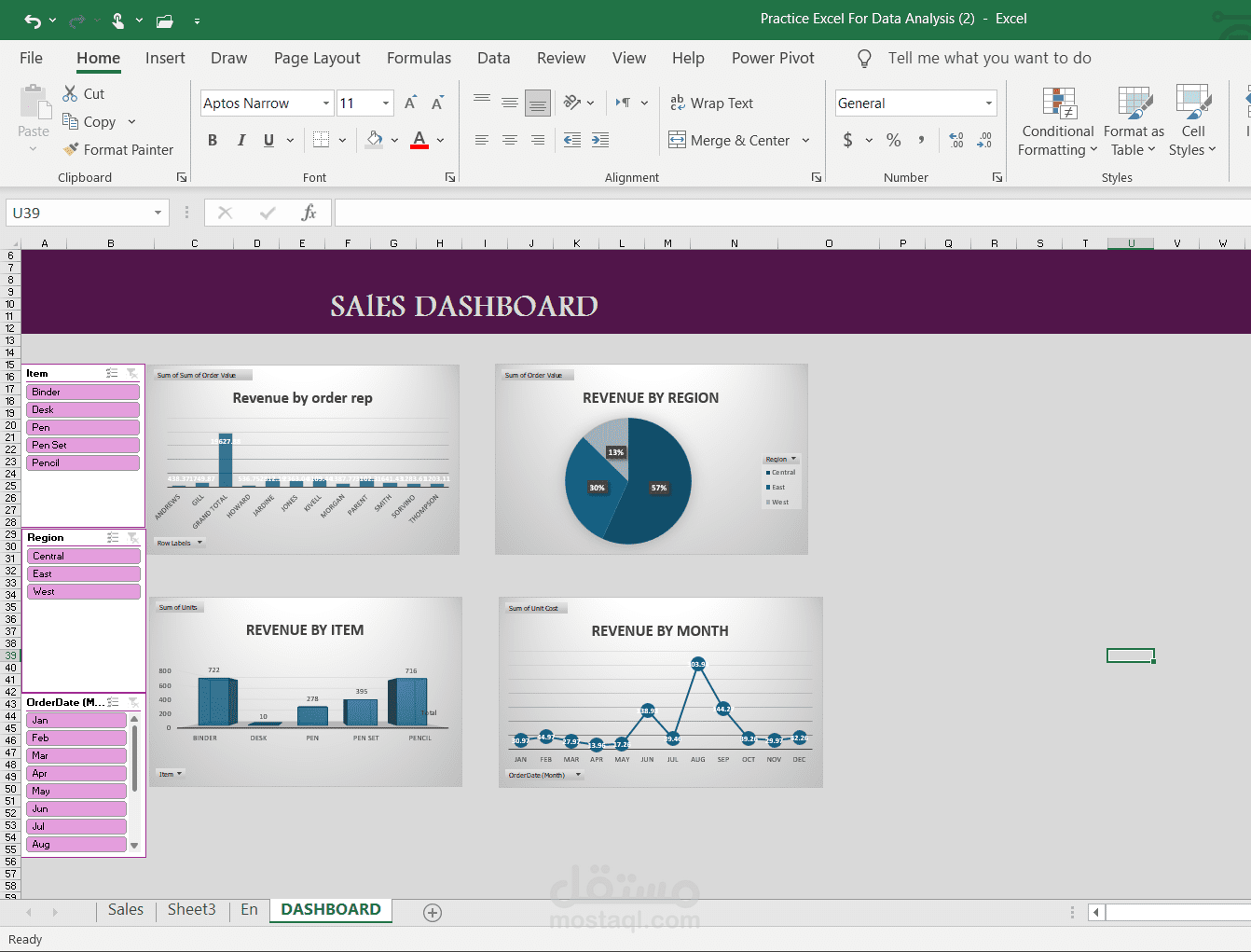This screenshot has width=1251, height=952.
Task: Click the Merge & Center icon
Action: [x=677, y=140]
